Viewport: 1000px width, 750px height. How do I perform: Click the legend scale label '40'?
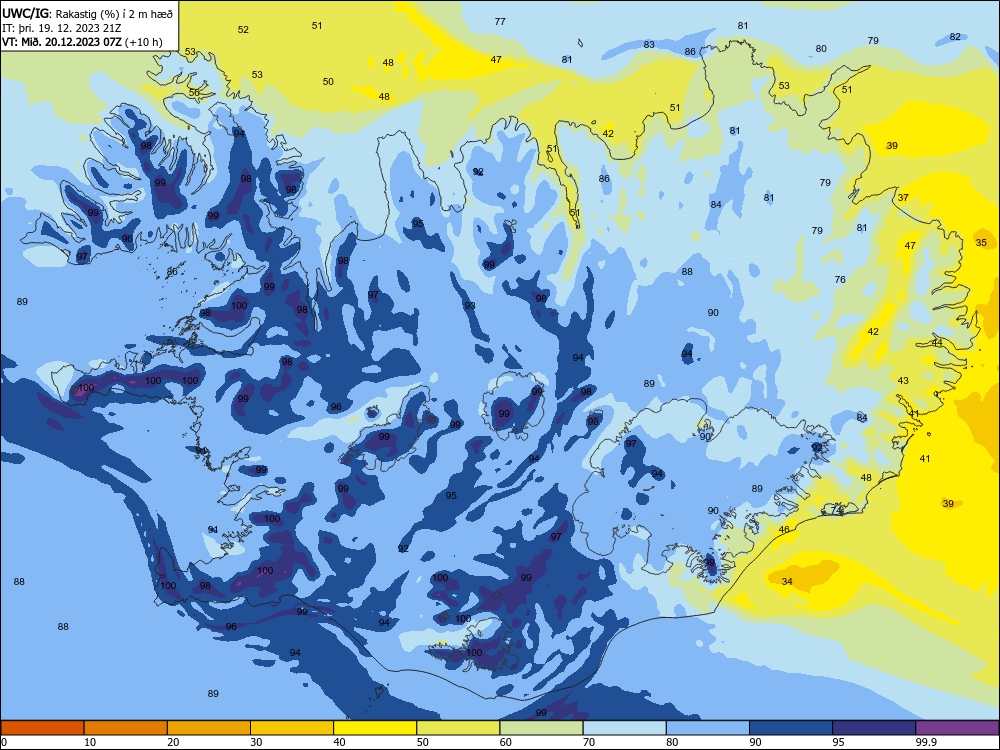(x=339, y=742)
